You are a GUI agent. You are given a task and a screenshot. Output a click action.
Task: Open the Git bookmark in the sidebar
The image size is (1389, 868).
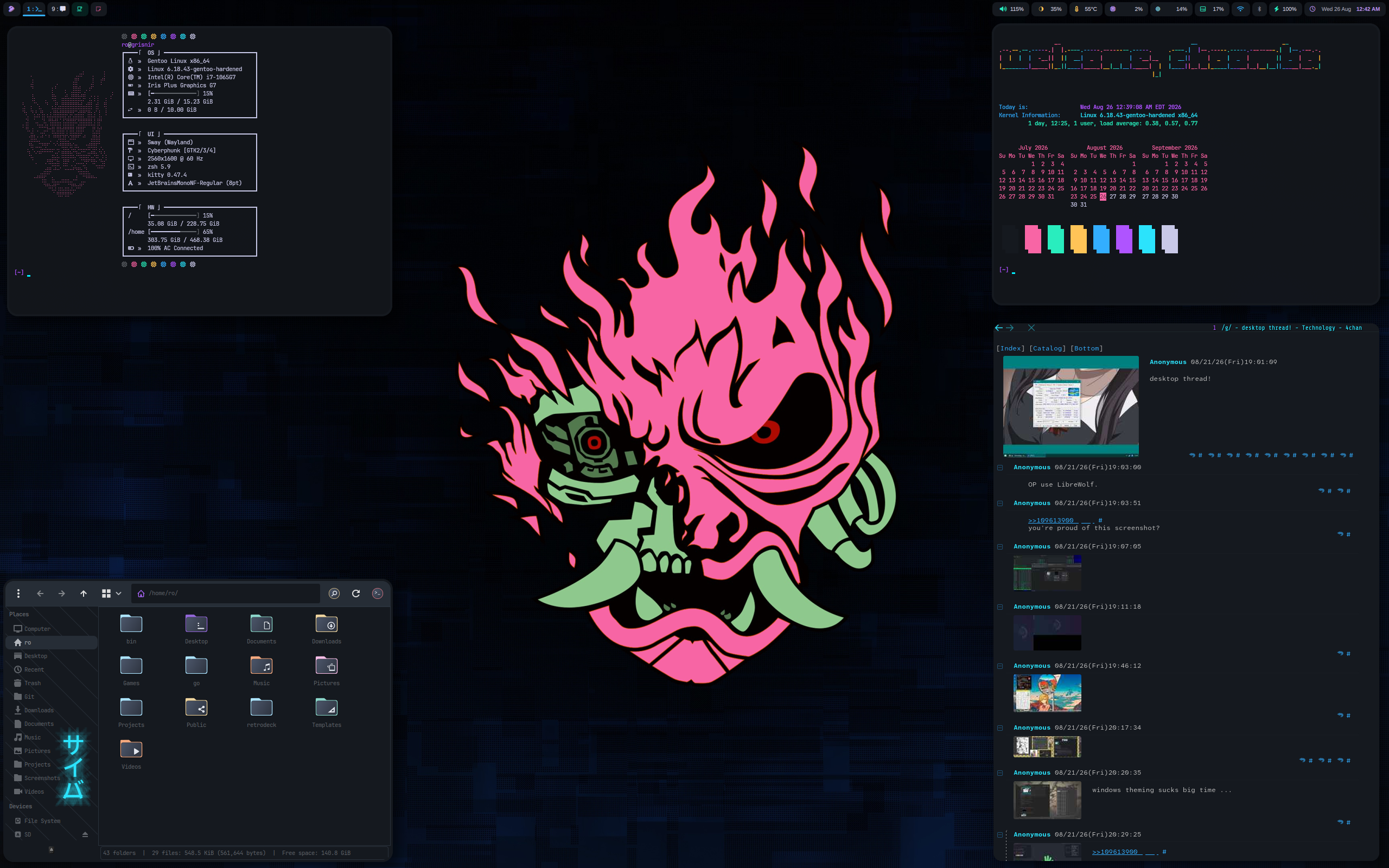click(51, 697)
